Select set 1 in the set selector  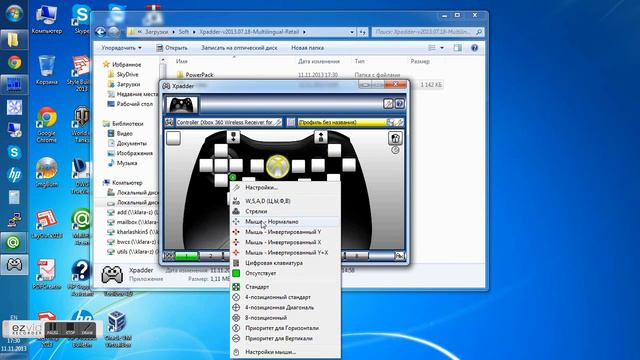[187, 256]
